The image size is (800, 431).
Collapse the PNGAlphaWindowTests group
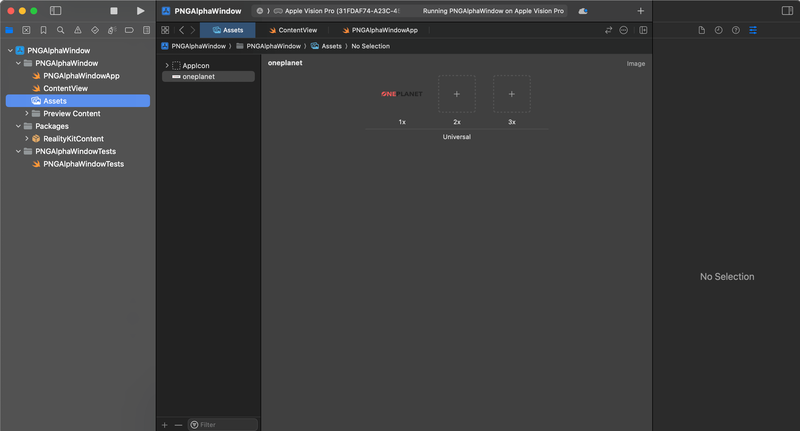(18, 151)
